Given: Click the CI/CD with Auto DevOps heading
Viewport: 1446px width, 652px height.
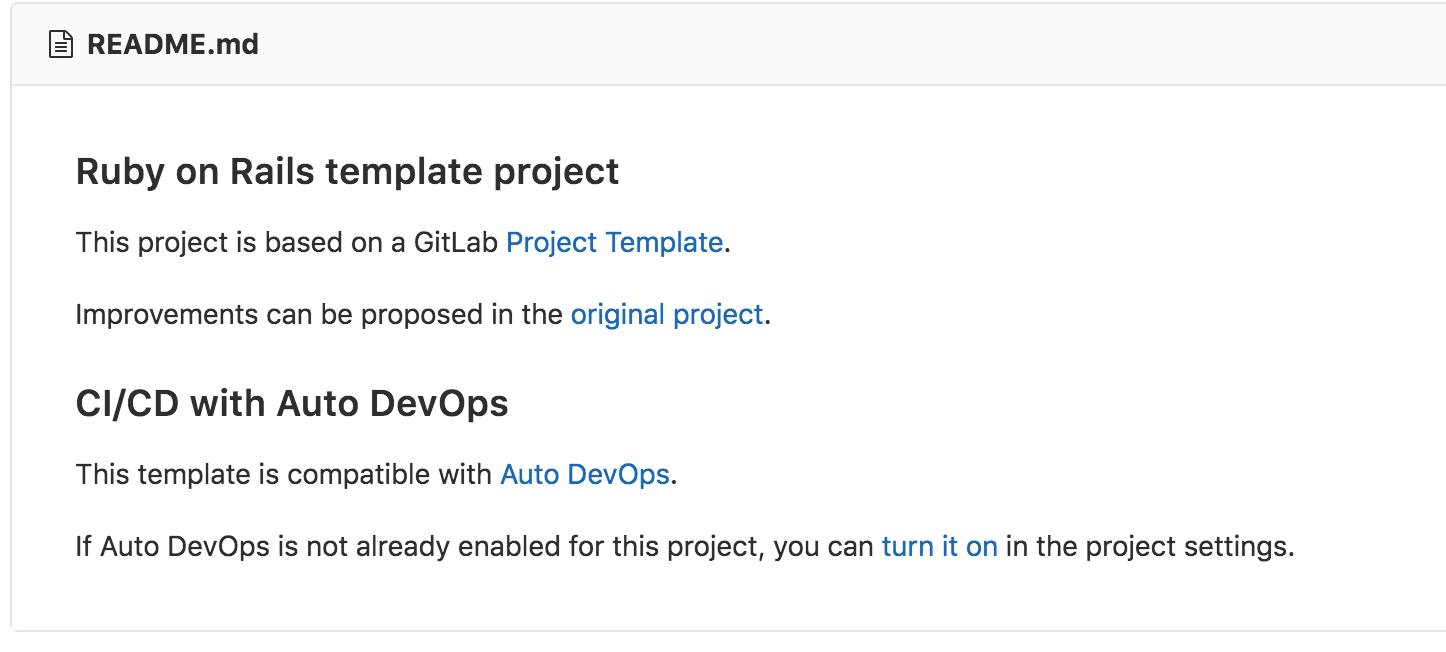Looking at the screenshot, I should [x=291, y=403].
